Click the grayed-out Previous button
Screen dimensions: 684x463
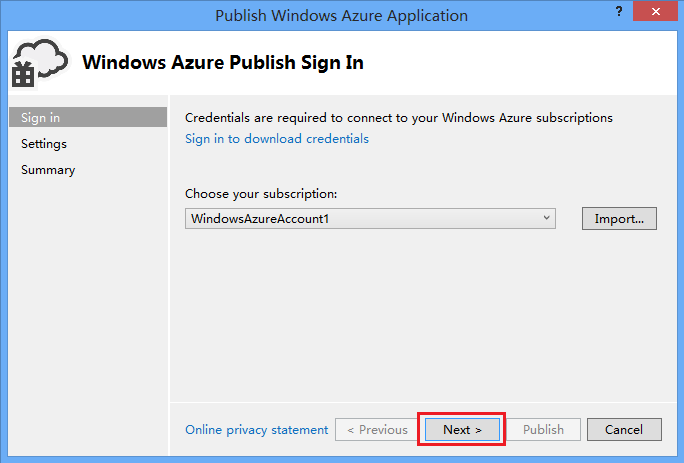point(377,430)
